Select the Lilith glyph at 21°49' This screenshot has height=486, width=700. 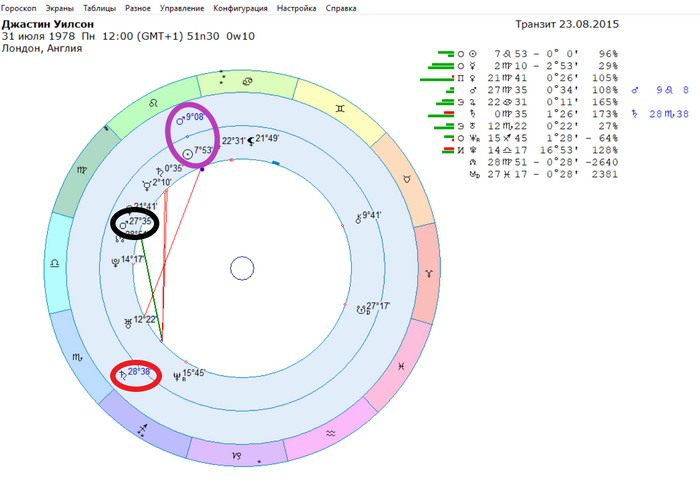251,142
